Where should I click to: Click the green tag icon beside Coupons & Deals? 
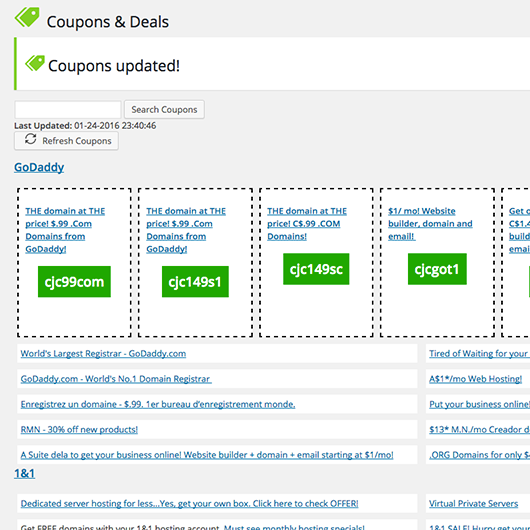pyautogui.click(x=27, y=17)
